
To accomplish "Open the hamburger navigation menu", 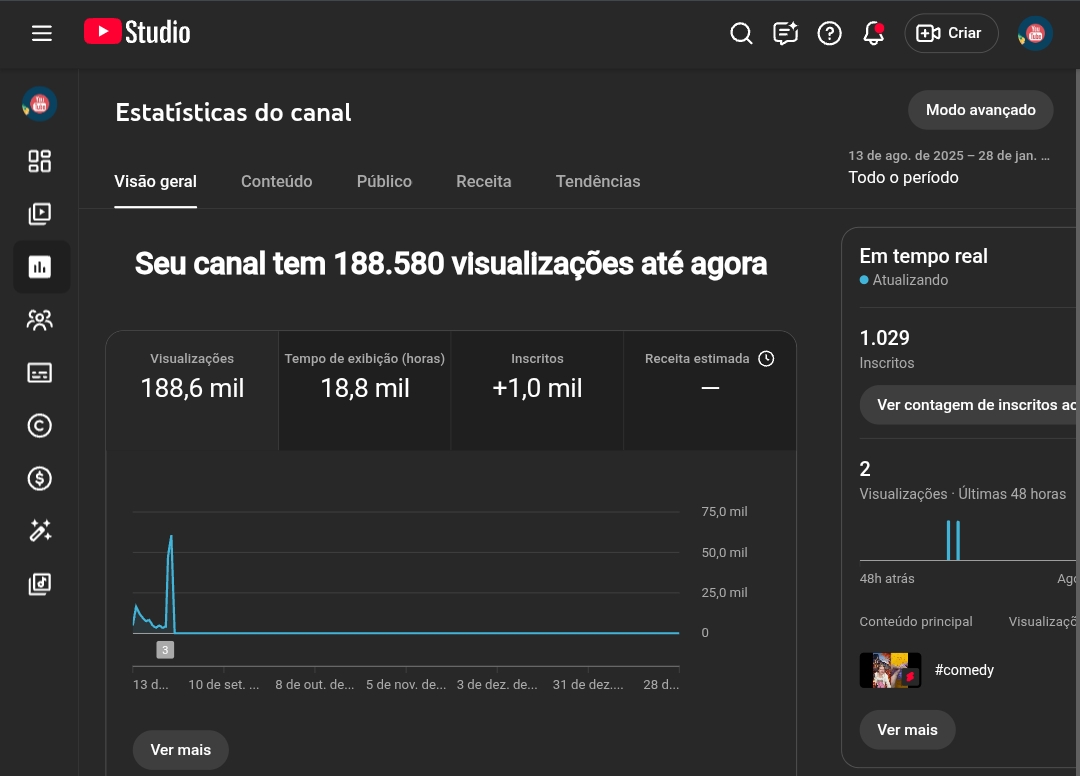I will 41,33.
